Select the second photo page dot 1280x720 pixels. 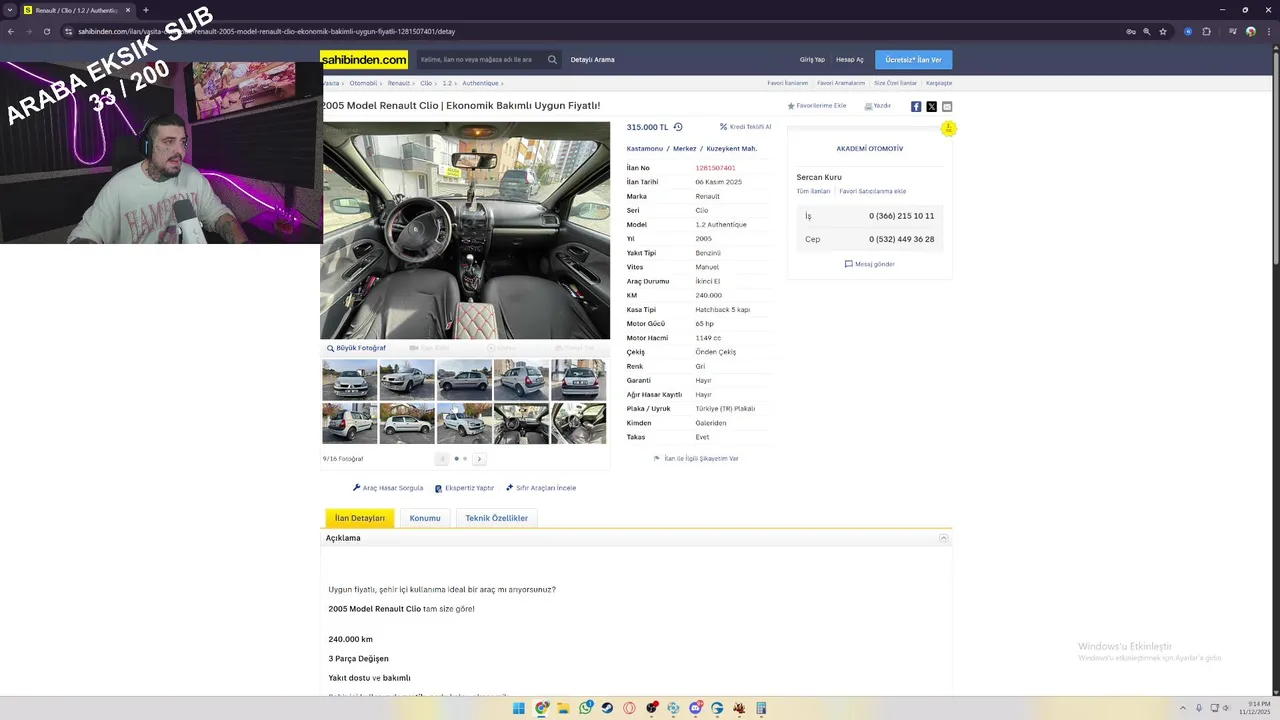coord(465,459)
